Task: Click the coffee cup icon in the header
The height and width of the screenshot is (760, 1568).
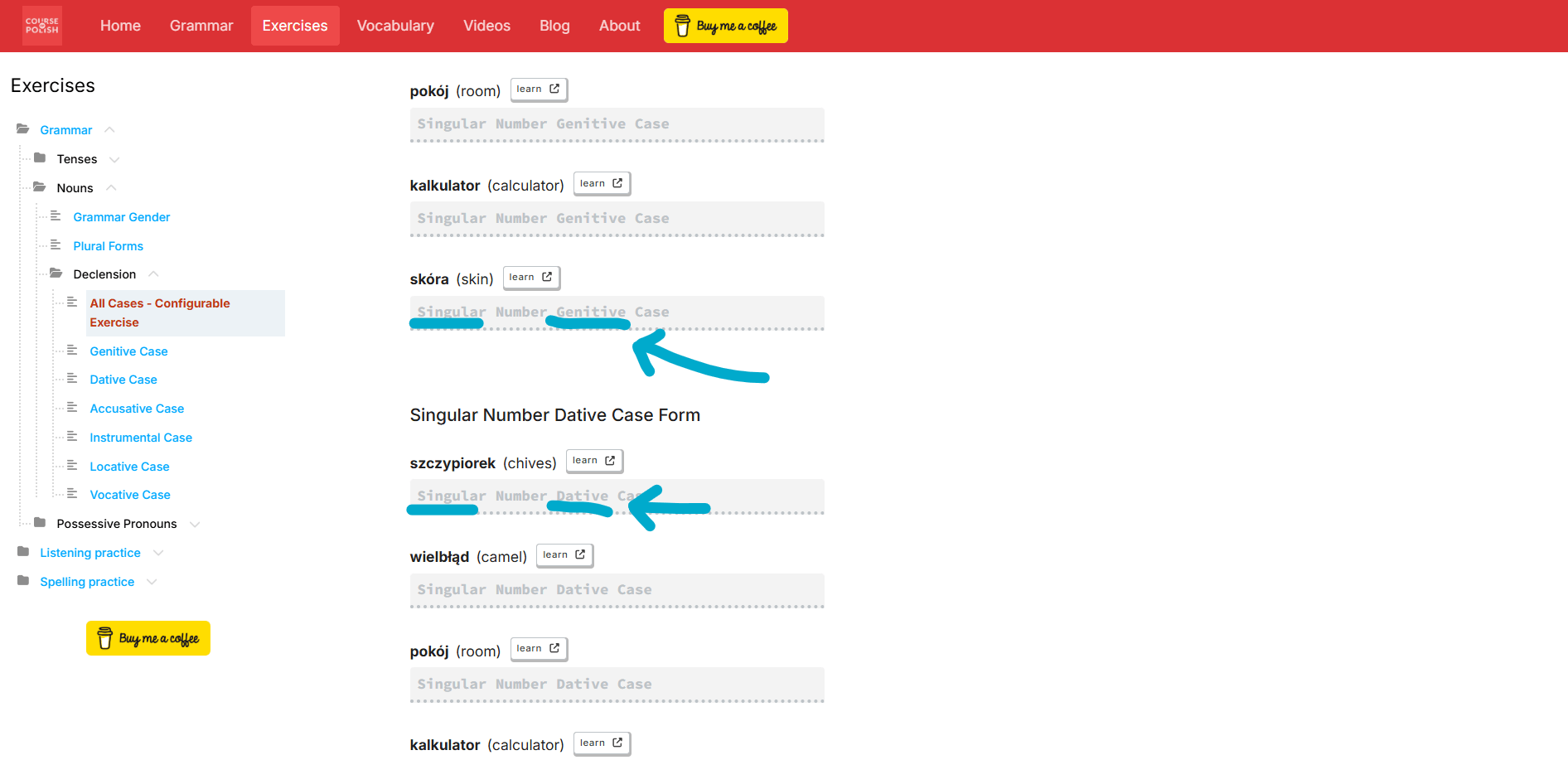Action: click(x=682, y=26)
